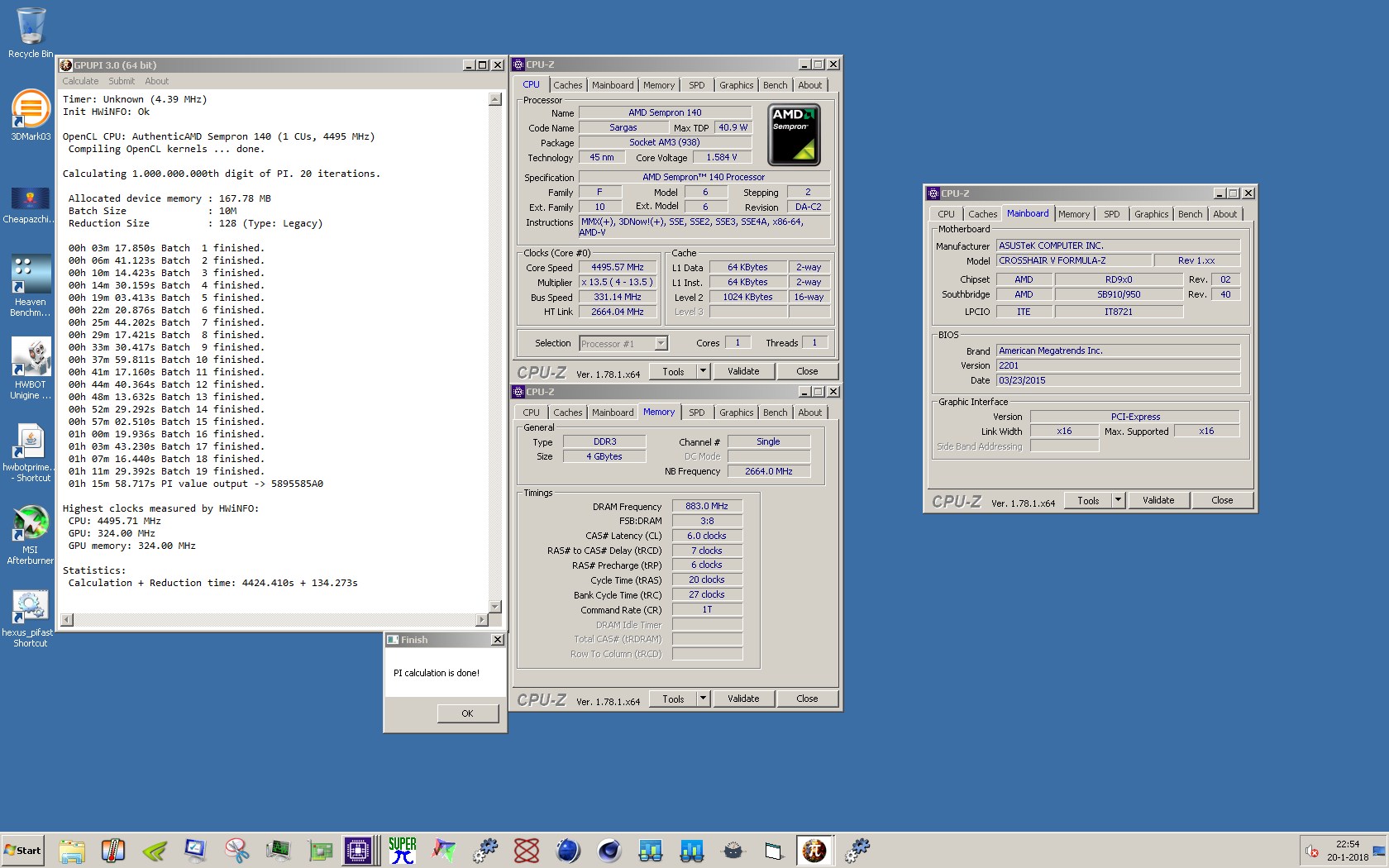
Task: Switch to SPD tab in Memory CPU-Z window
Action: tap(697, 413)
